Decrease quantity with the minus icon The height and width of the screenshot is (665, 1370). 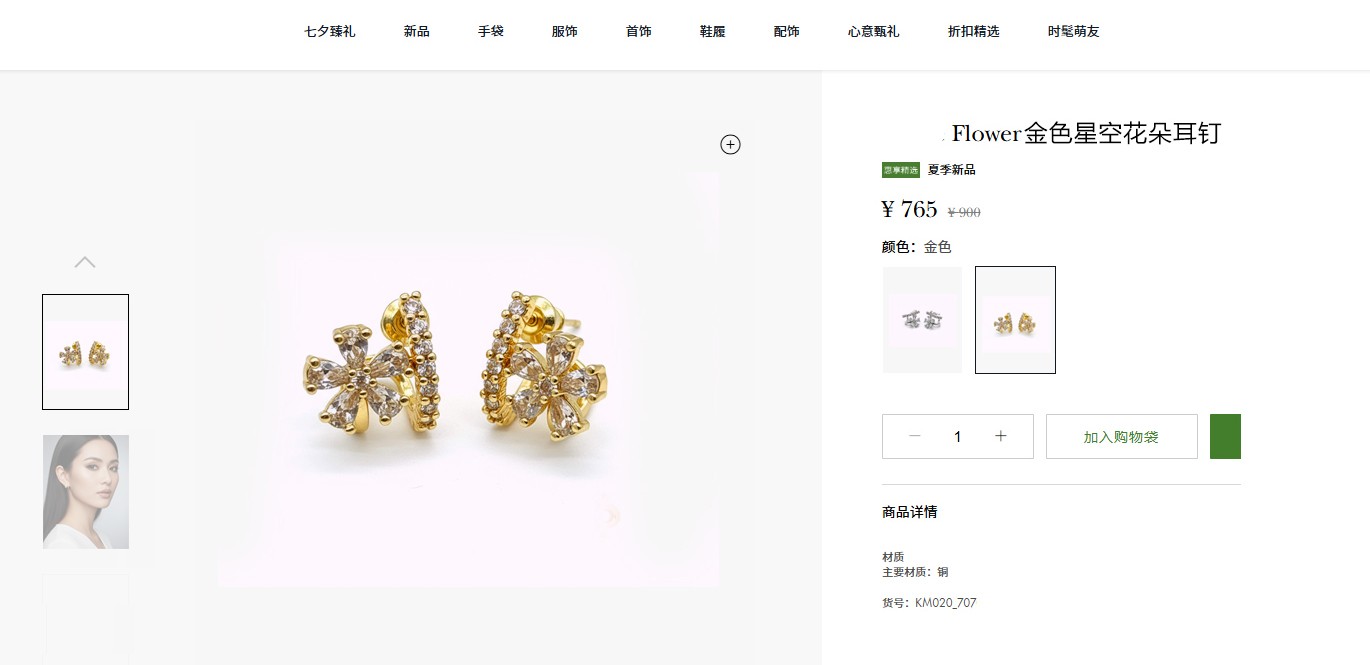coord(914,436)
